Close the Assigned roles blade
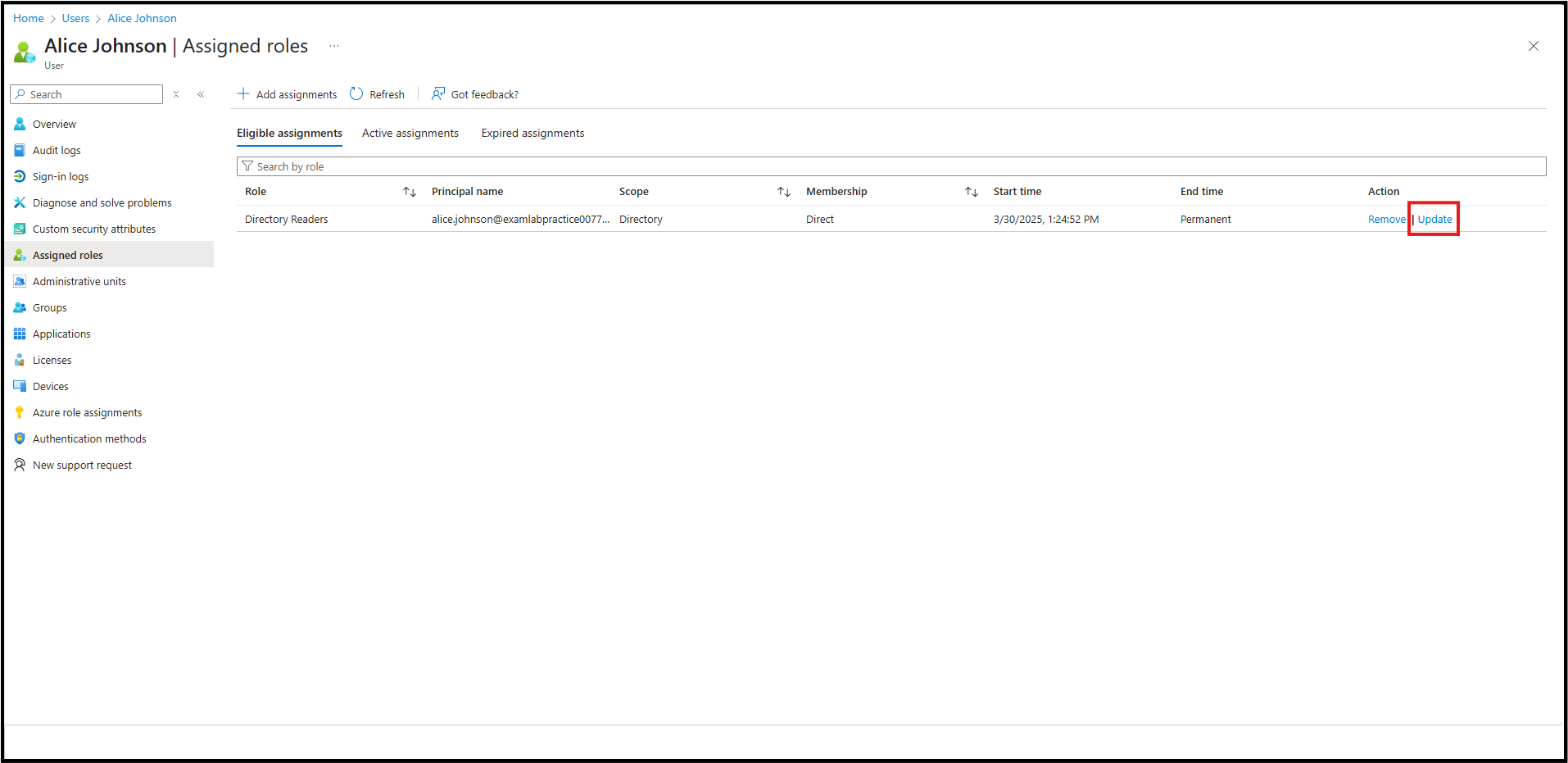Screen dimensions: 1568x763 coord(1534,46)
